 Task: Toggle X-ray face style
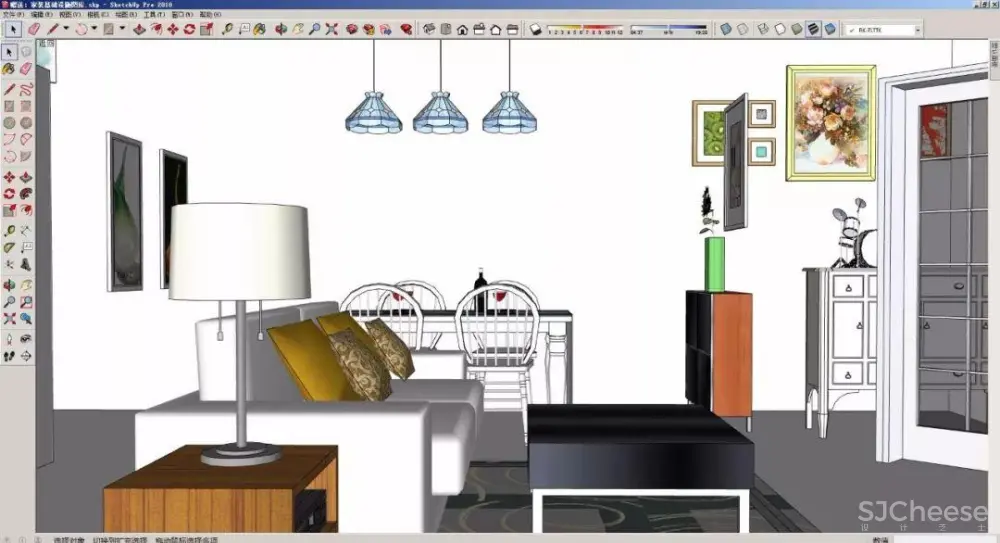click(x=725, y=30)
